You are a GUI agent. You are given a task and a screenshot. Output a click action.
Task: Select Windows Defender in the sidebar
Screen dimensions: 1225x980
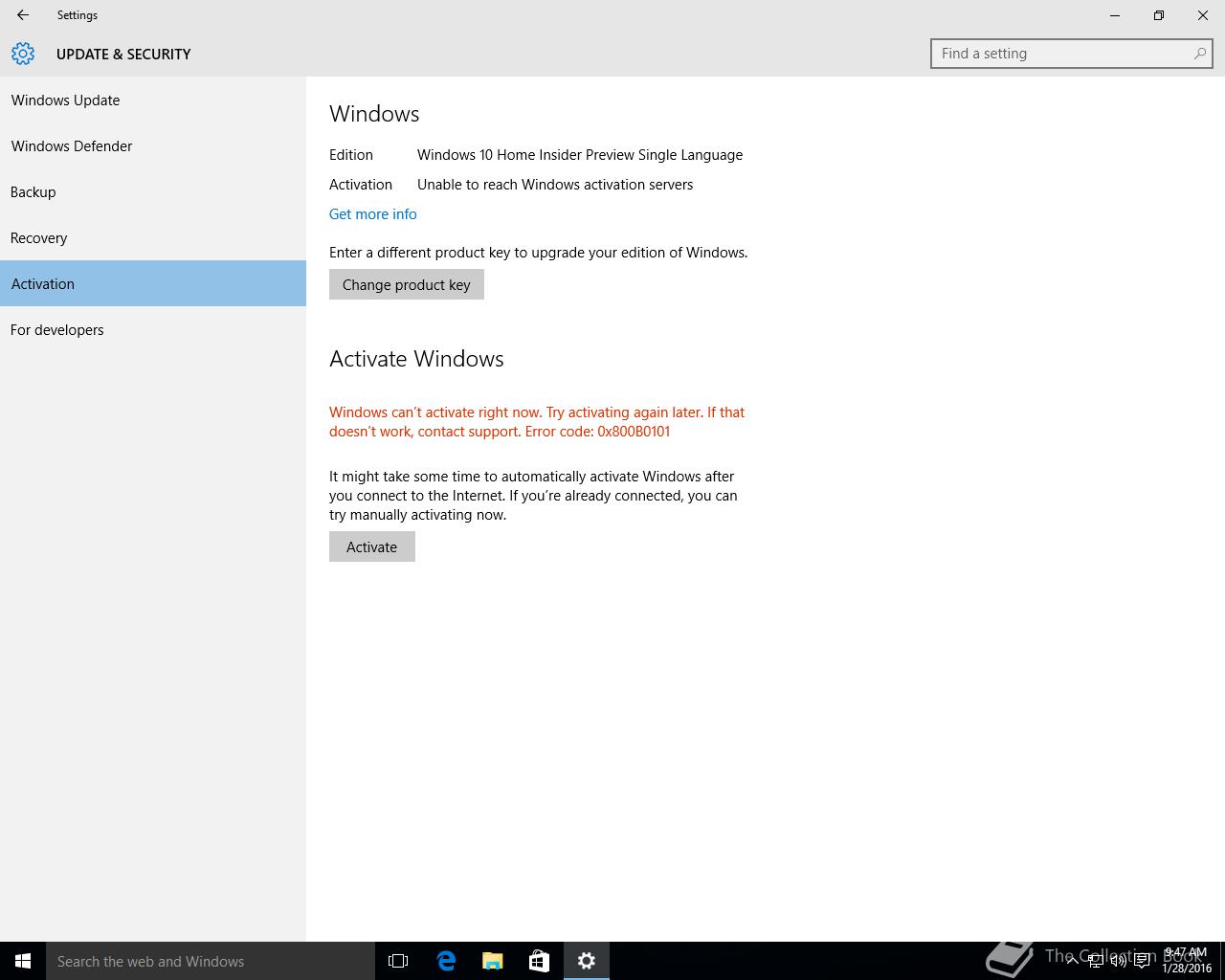point(153,145)
